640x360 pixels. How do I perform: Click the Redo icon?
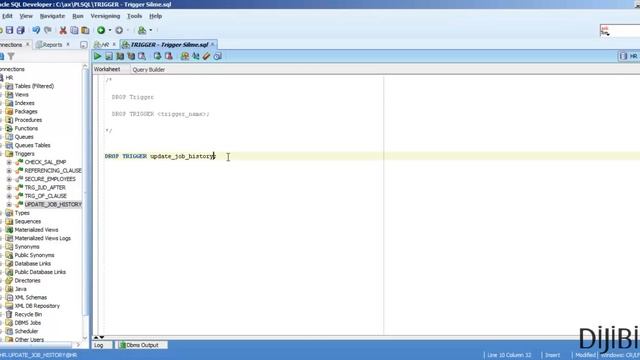(48, 30)
